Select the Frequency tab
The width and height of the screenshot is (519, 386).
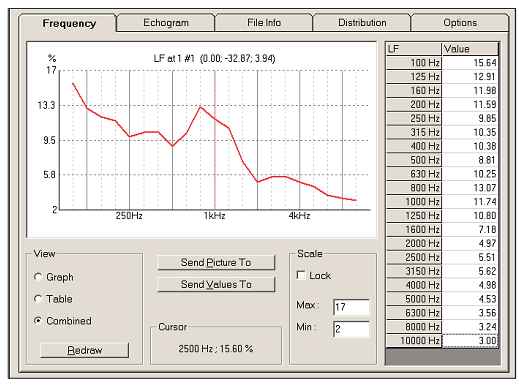click(x=69, y=23)
